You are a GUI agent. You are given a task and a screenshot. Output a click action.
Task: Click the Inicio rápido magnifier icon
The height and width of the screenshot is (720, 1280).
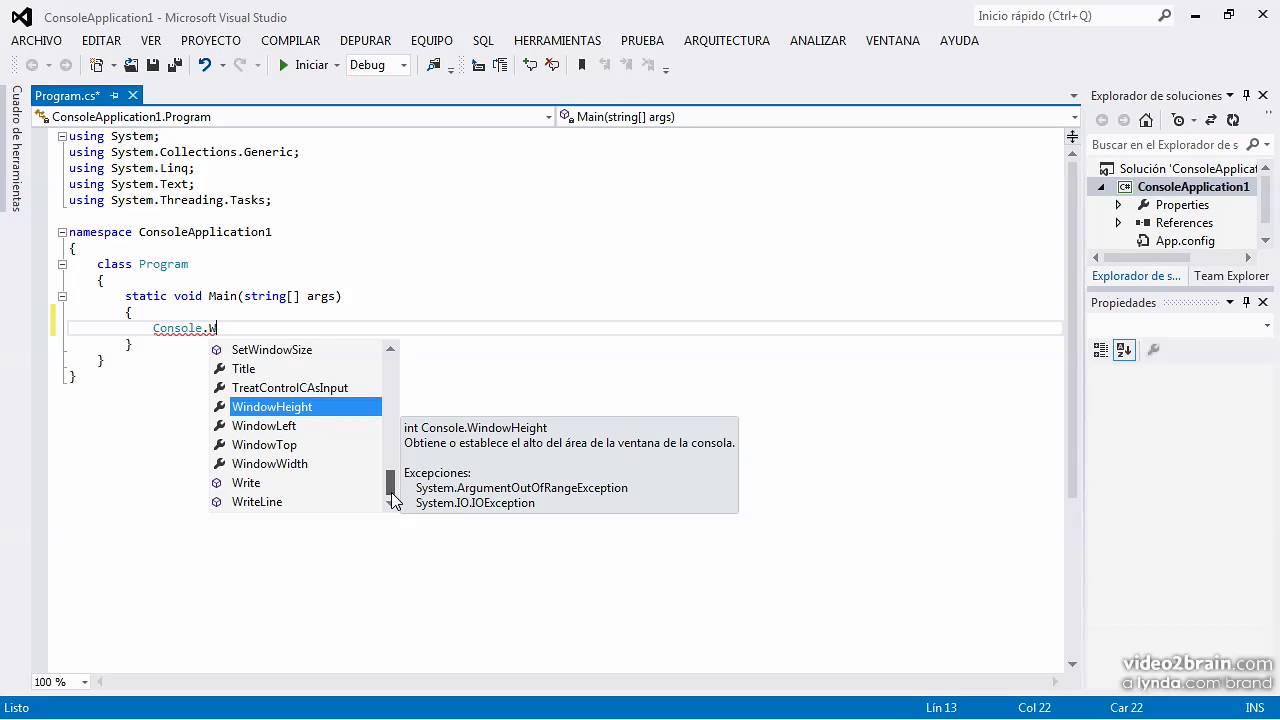click(x=1165, y=16)
